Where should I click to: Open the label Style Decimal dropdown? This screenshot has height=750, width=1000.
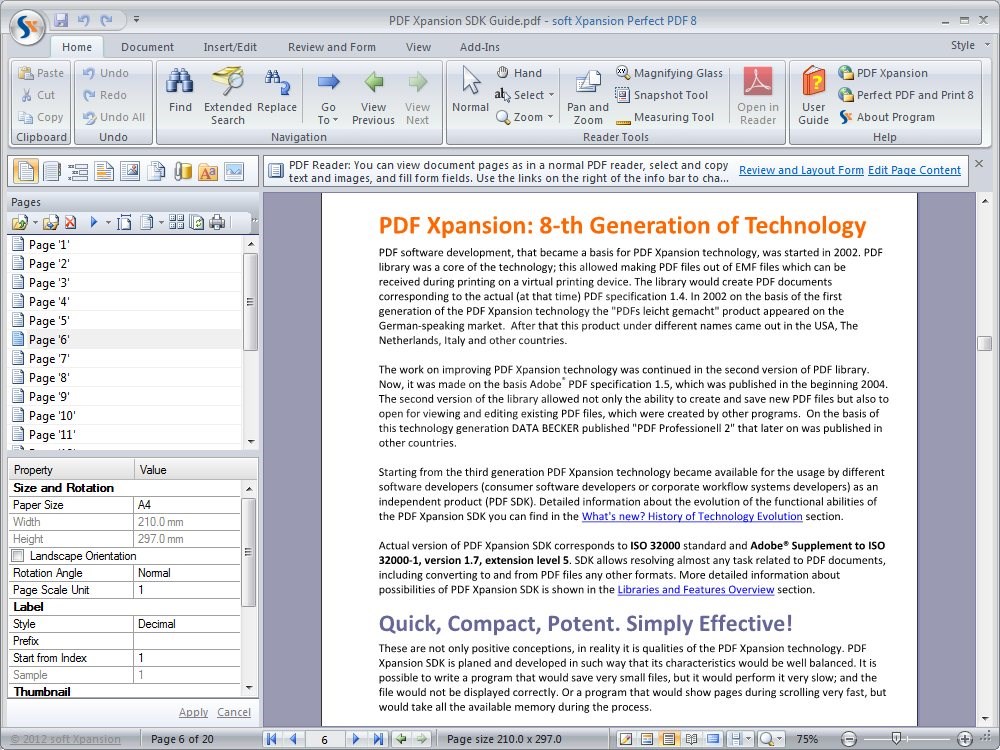pos(186,624)
